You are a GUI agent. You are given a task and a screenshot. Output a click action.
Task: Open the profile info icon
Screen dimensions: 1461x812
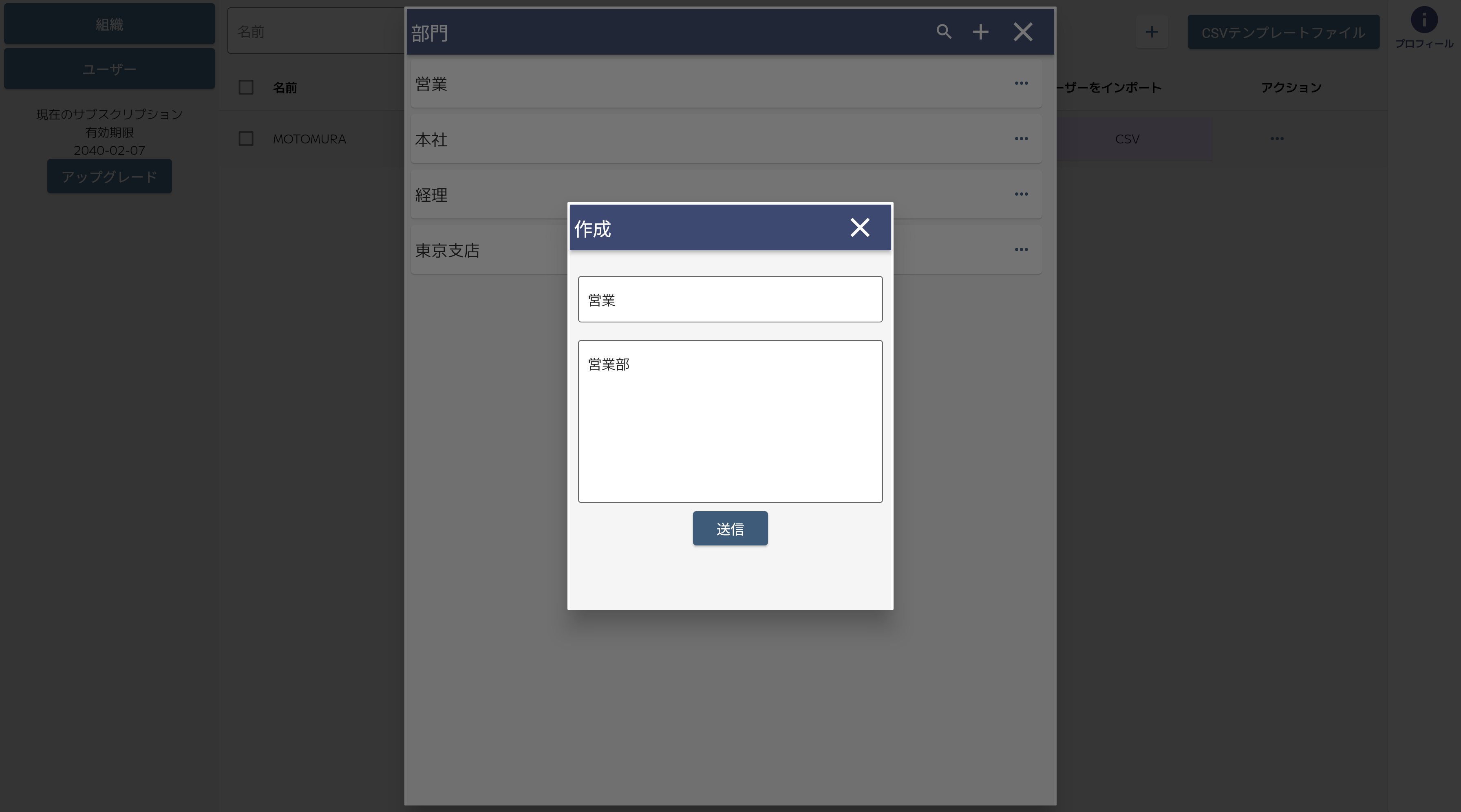(1423, 20)
